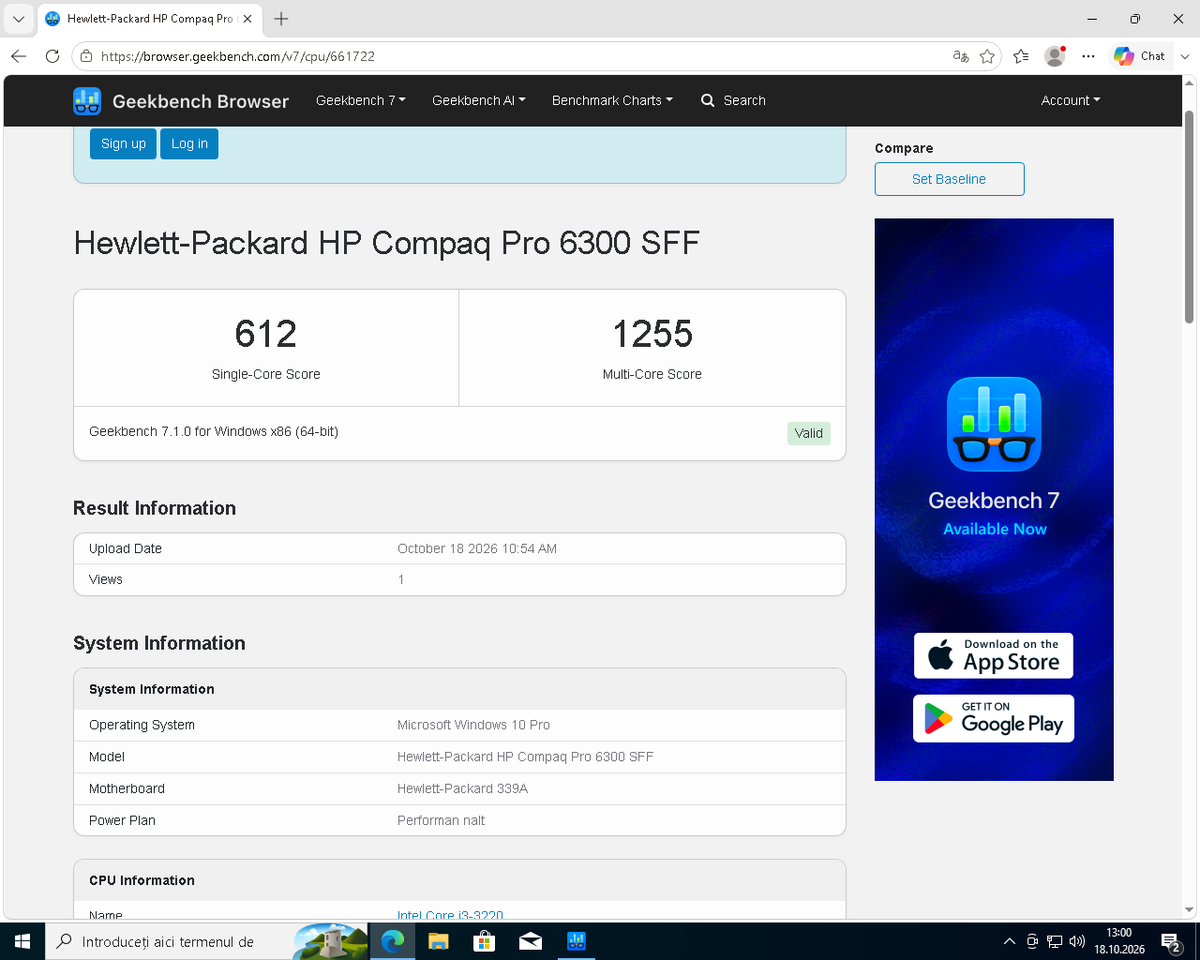The width and height of the screenshot is (1200, 960).
Task: Expand the Account dropdown menu
Action: pyautogui.click(x=1070, y=101)
